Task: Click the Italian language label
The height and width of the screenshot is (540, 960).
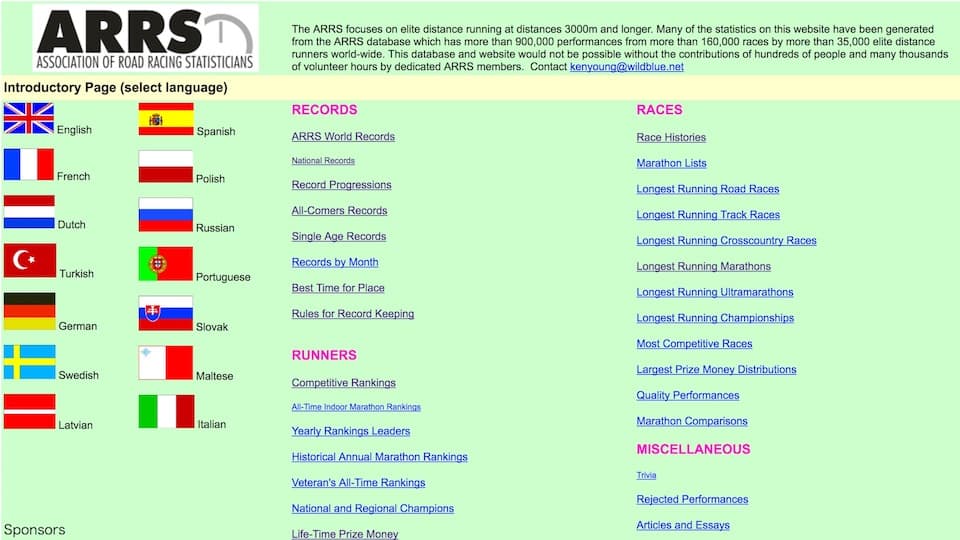Action: (211, 424)
